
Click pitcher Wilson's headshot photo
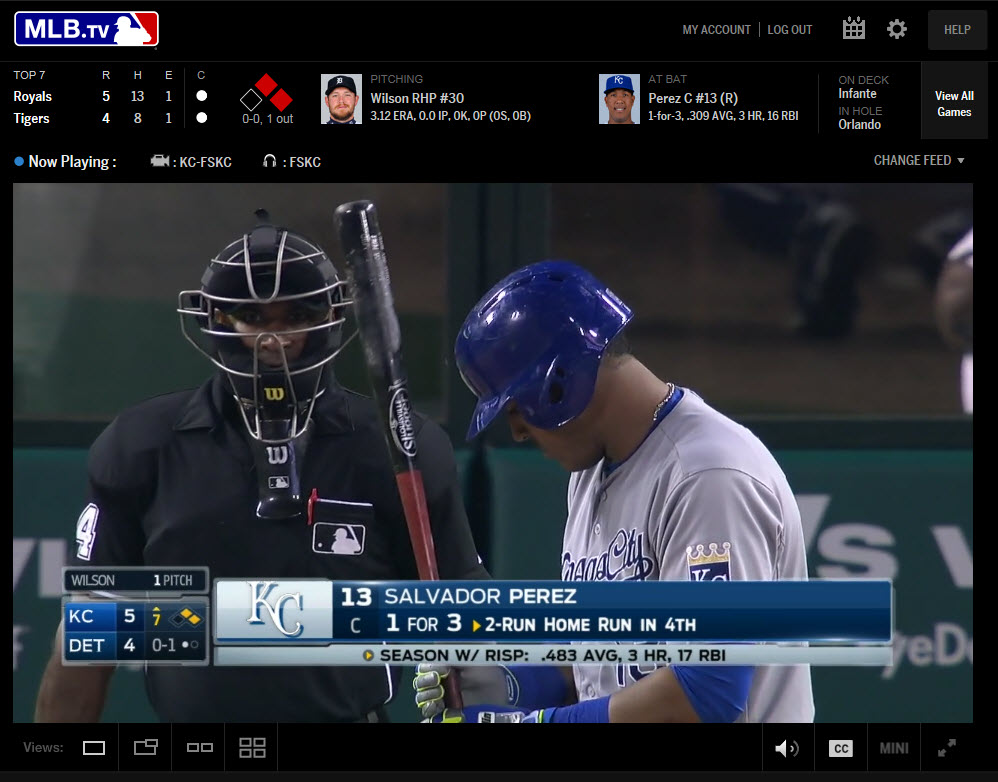pyautogui.click(x=341, y=99)
